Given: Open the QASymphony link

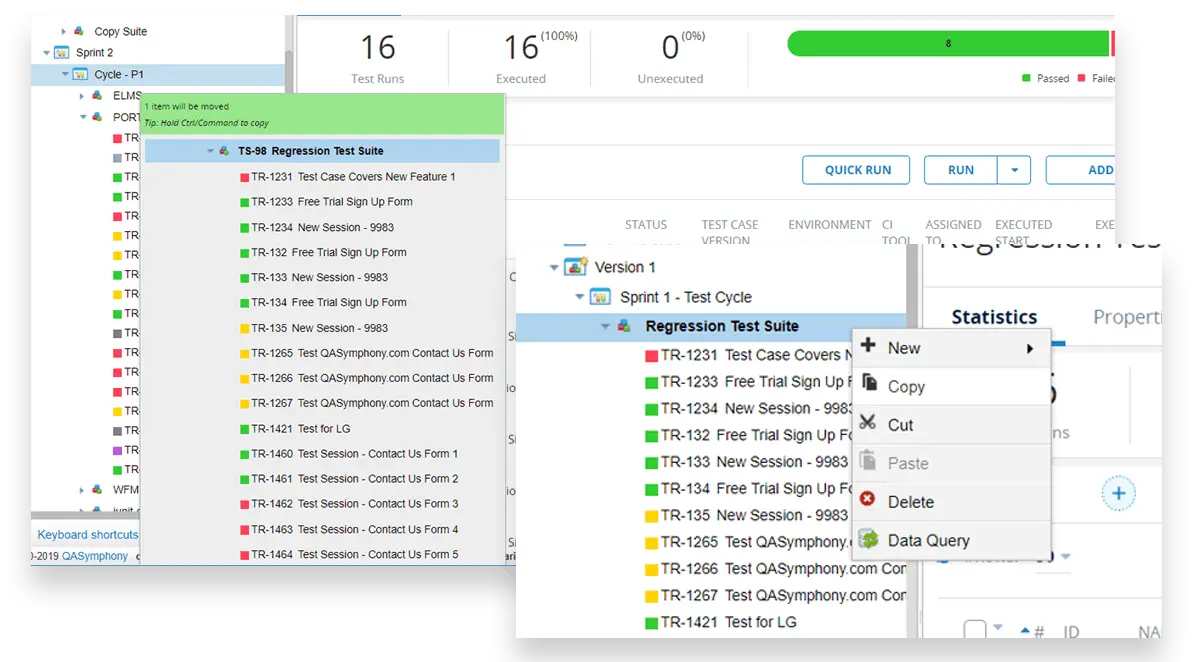Looking at the screenshot, I should [x=95, y=556].
